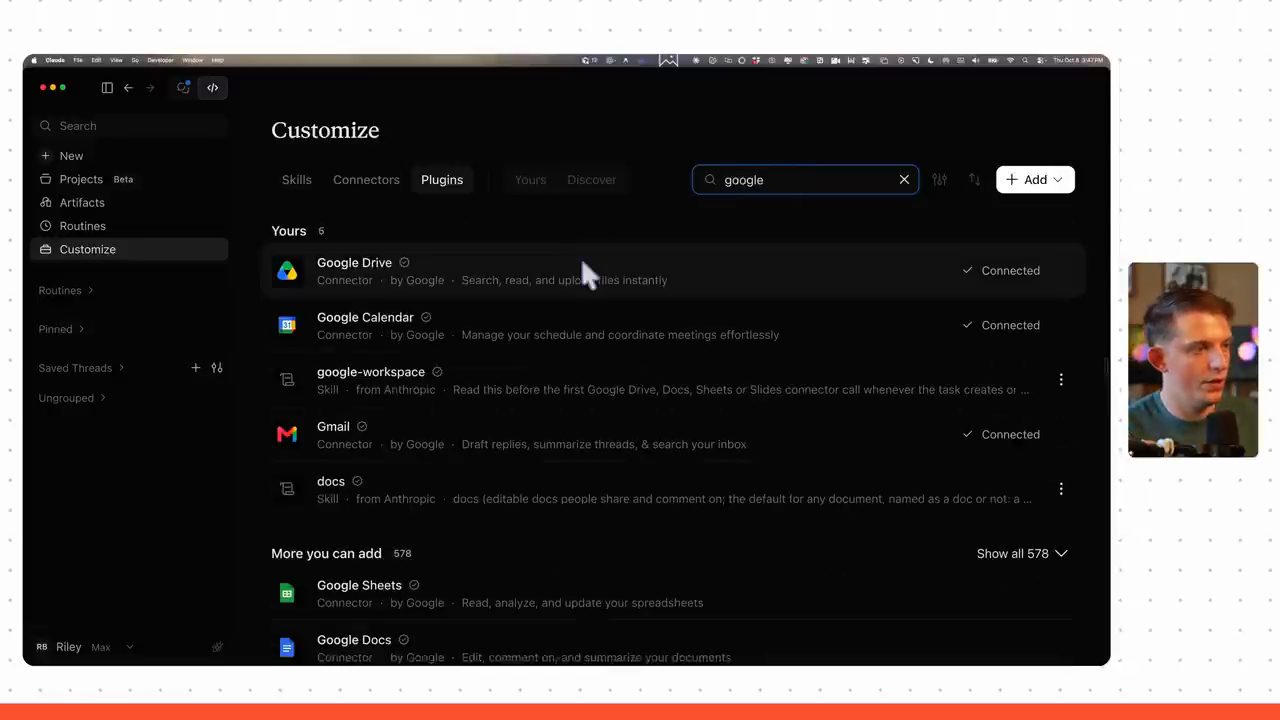Open more options for docs skill

1061,489
